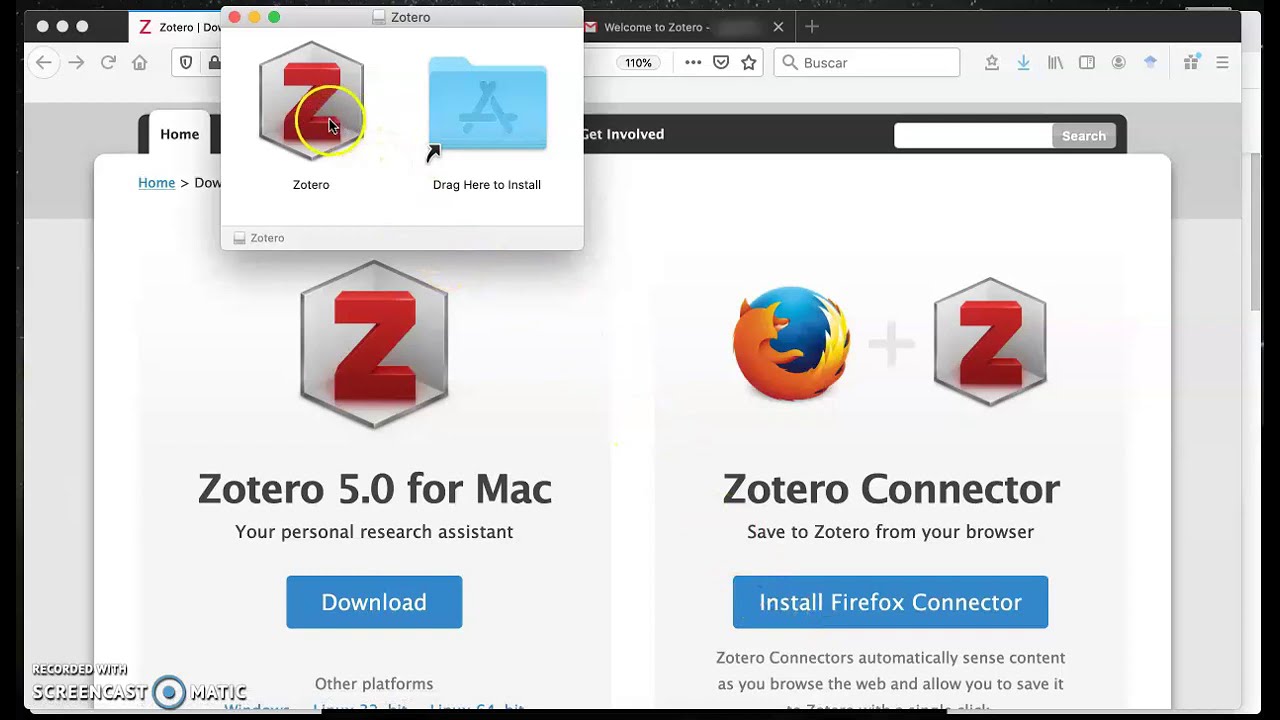
Task: Open page actions three-dot menu
Action: coord(693,63)
